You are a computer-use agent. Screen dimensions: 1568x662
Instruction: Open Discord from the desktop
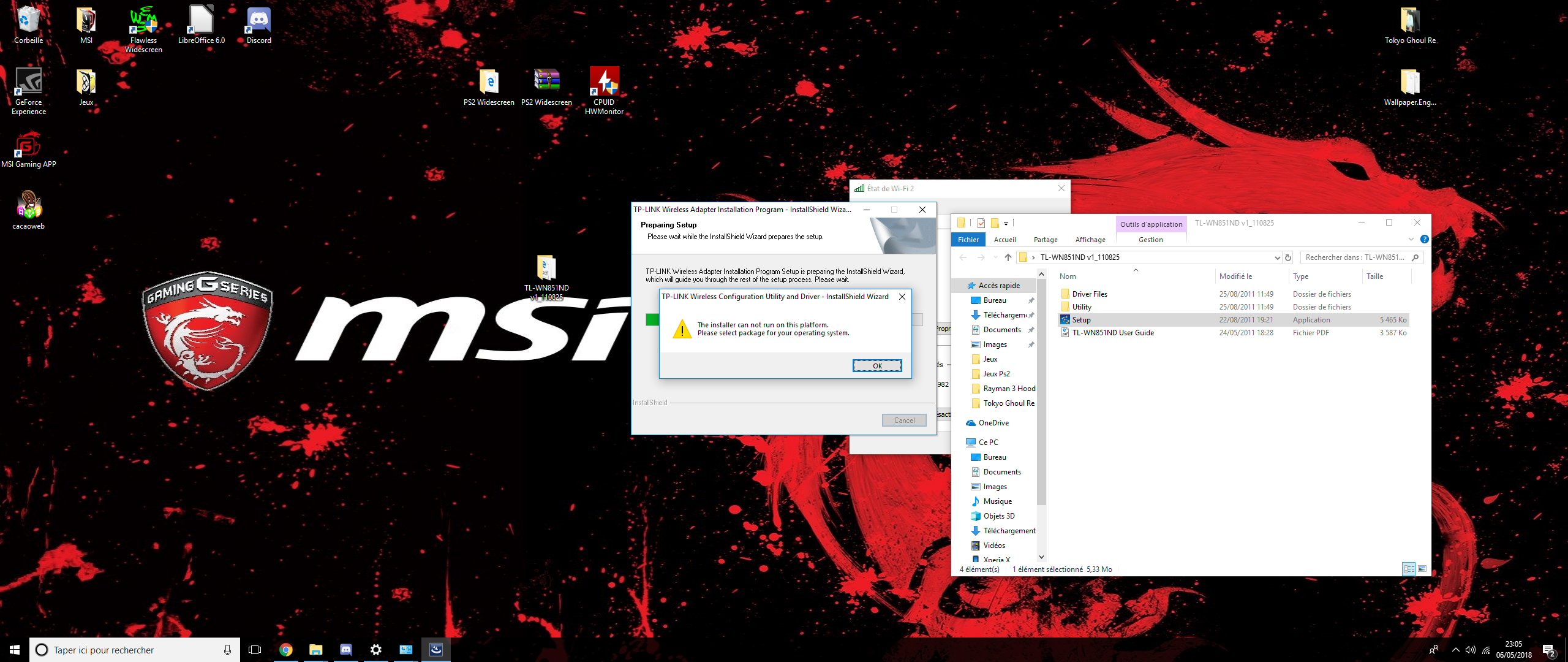pos(258,21)
